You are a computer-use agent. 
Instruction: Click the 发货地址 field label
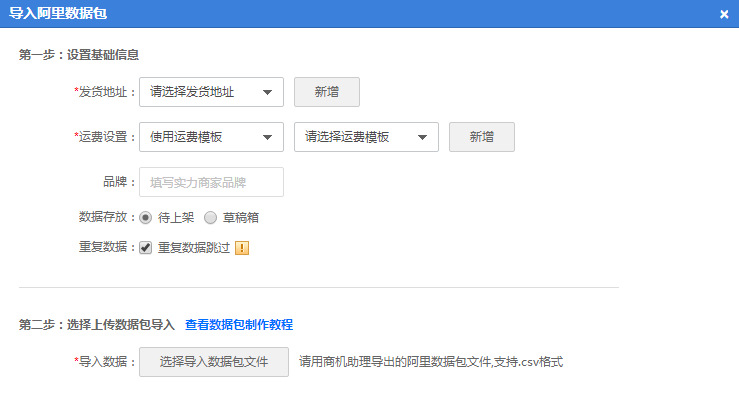[105, 92]
